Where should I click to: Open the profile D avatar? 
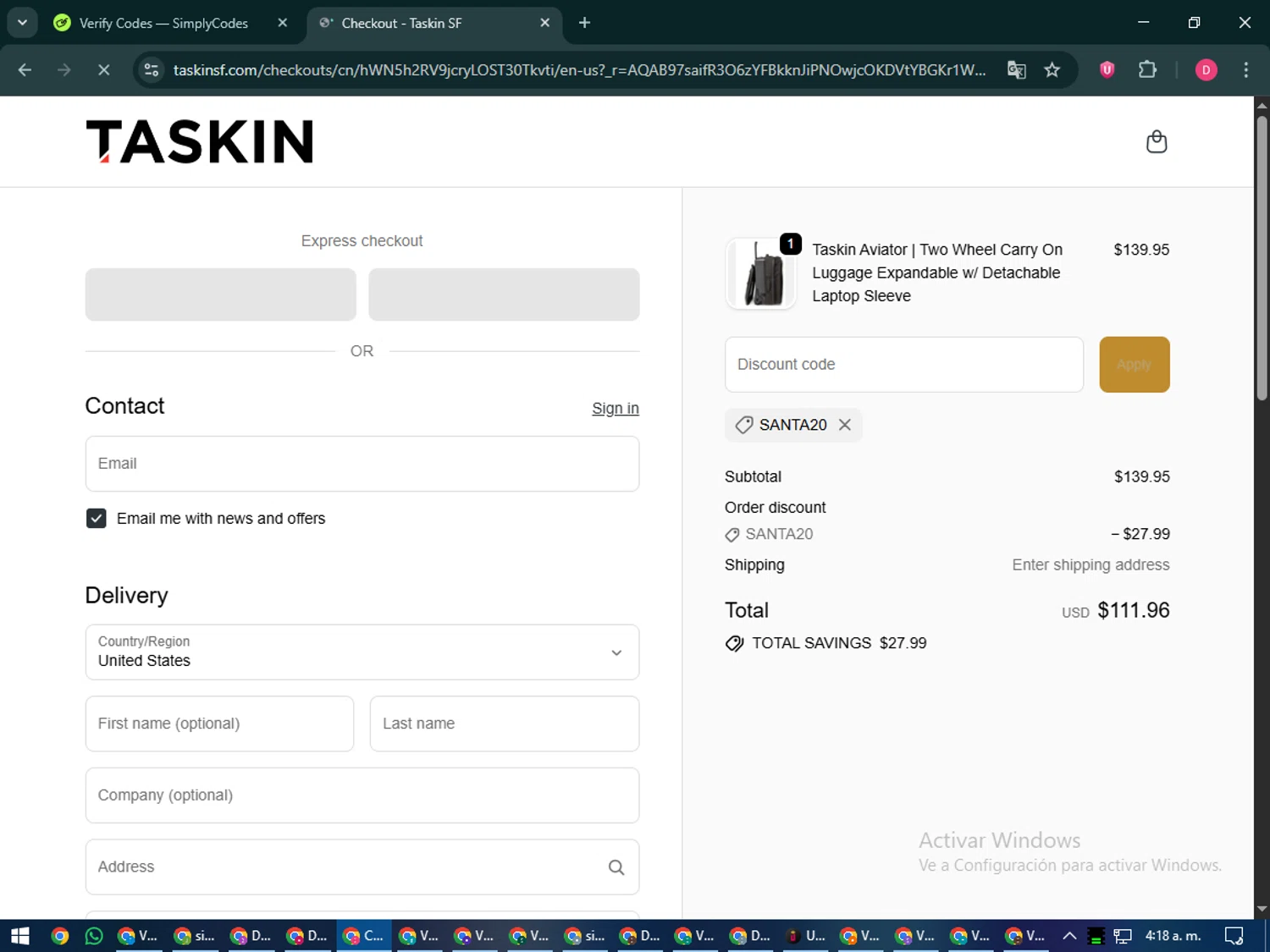coord(1206,70)
